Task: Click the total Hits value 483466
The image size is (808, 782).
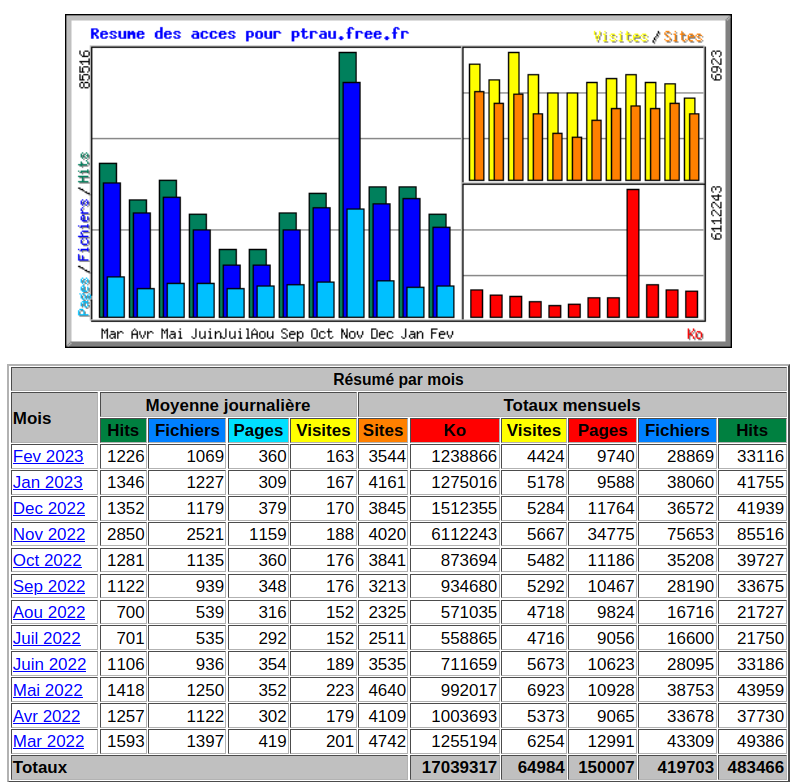Action: click(x=755, y=768)
